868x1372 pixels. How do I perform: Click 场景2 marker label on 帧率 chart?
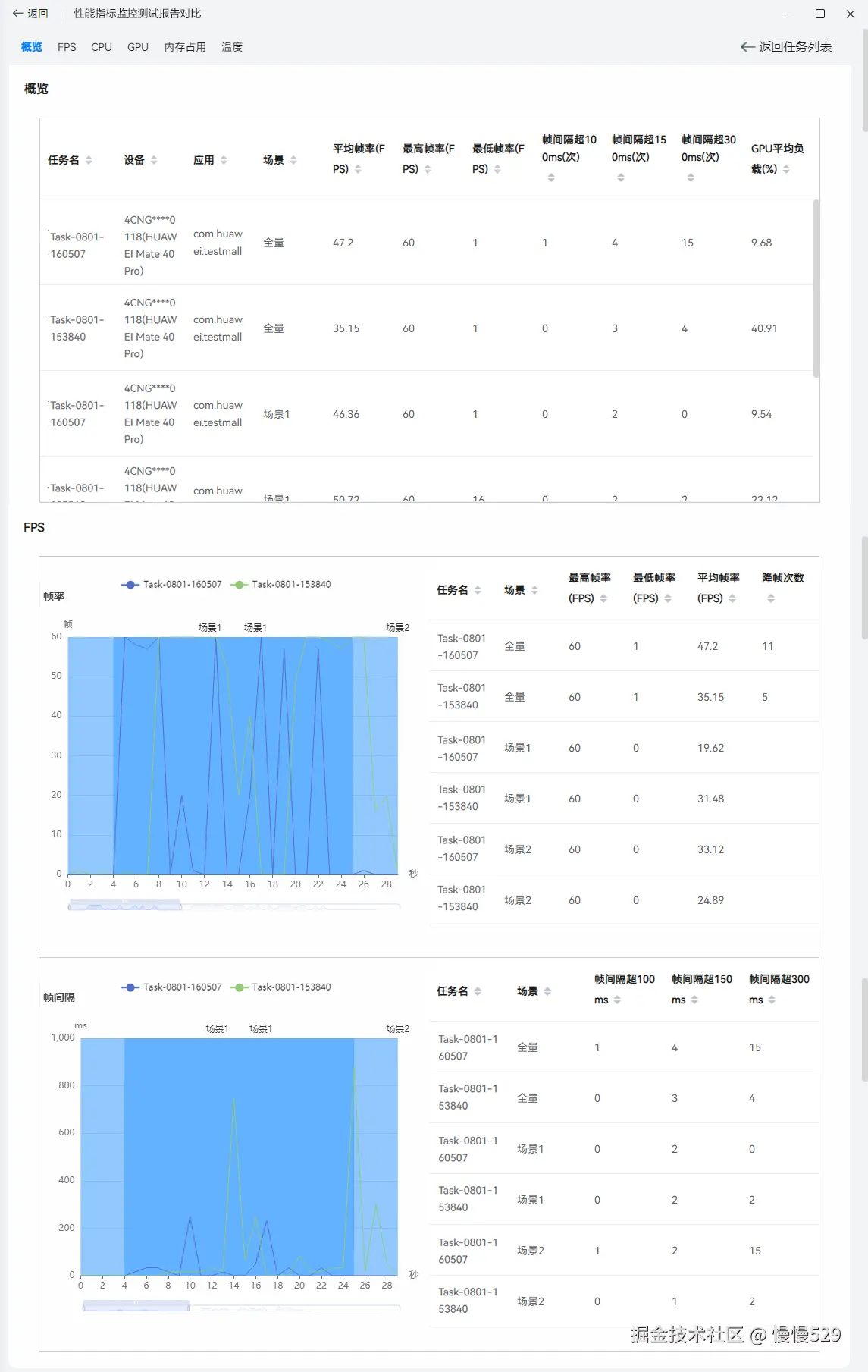point(397,628)
